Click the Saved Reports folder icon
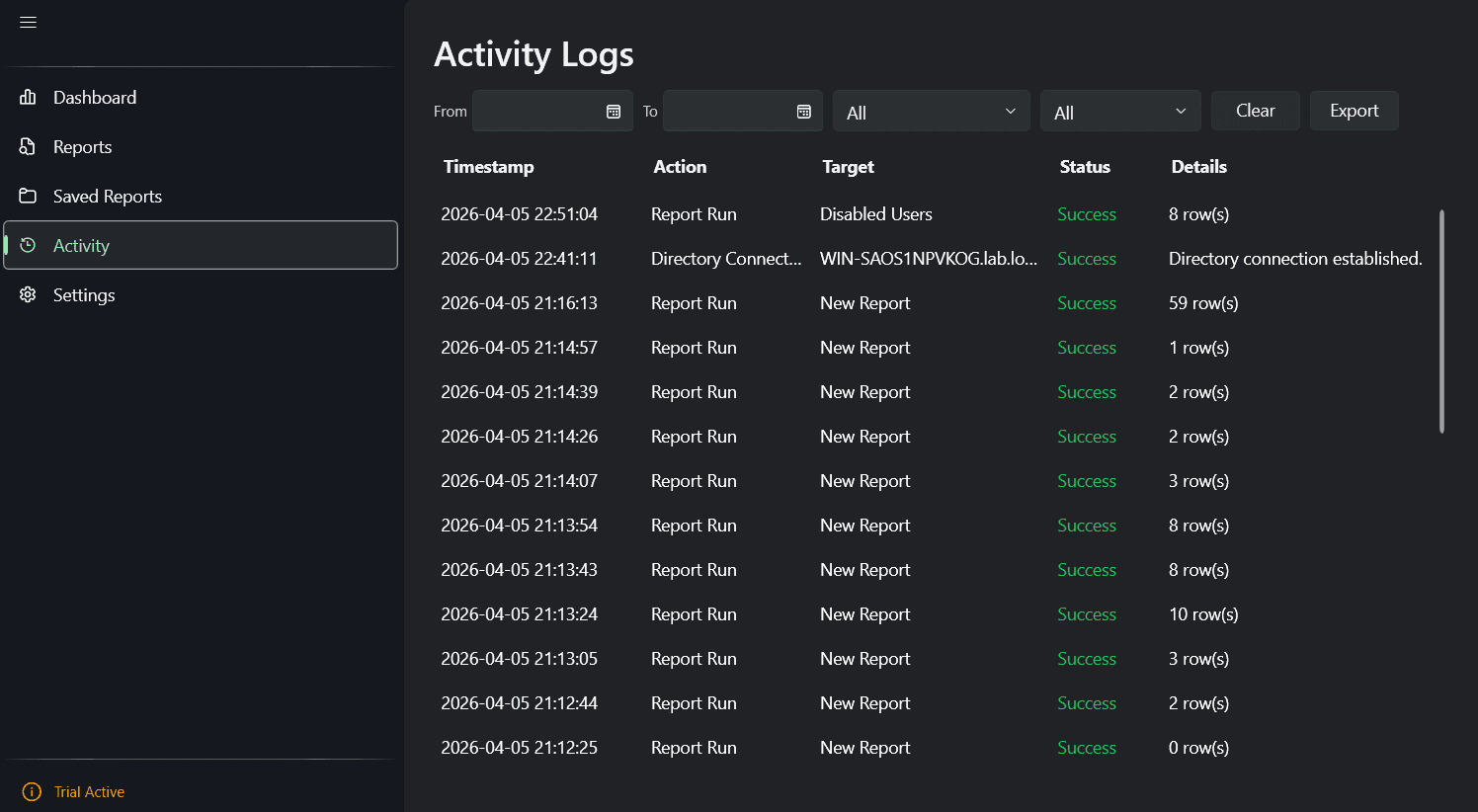Viewport: 1478px width, 812px height. (28, 196)
